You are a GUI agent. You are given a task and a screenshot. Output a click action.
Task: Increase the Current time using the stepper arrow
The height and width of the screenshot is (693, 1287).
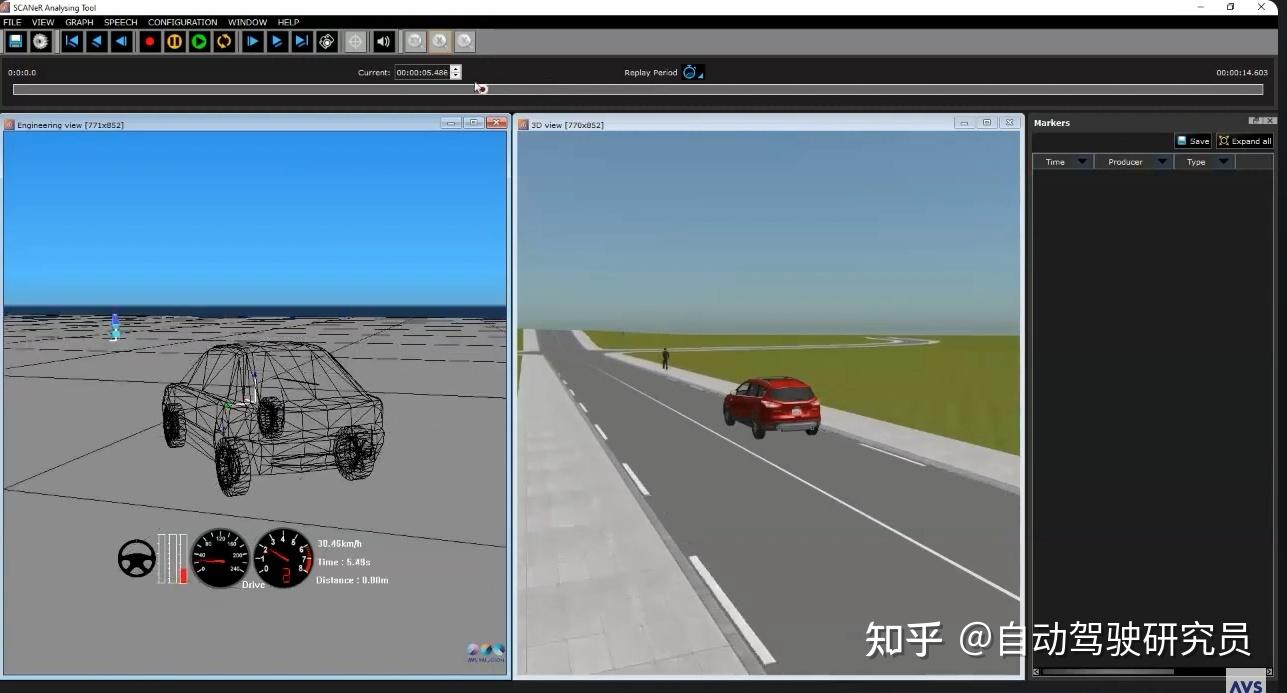(x=456, y=68)
